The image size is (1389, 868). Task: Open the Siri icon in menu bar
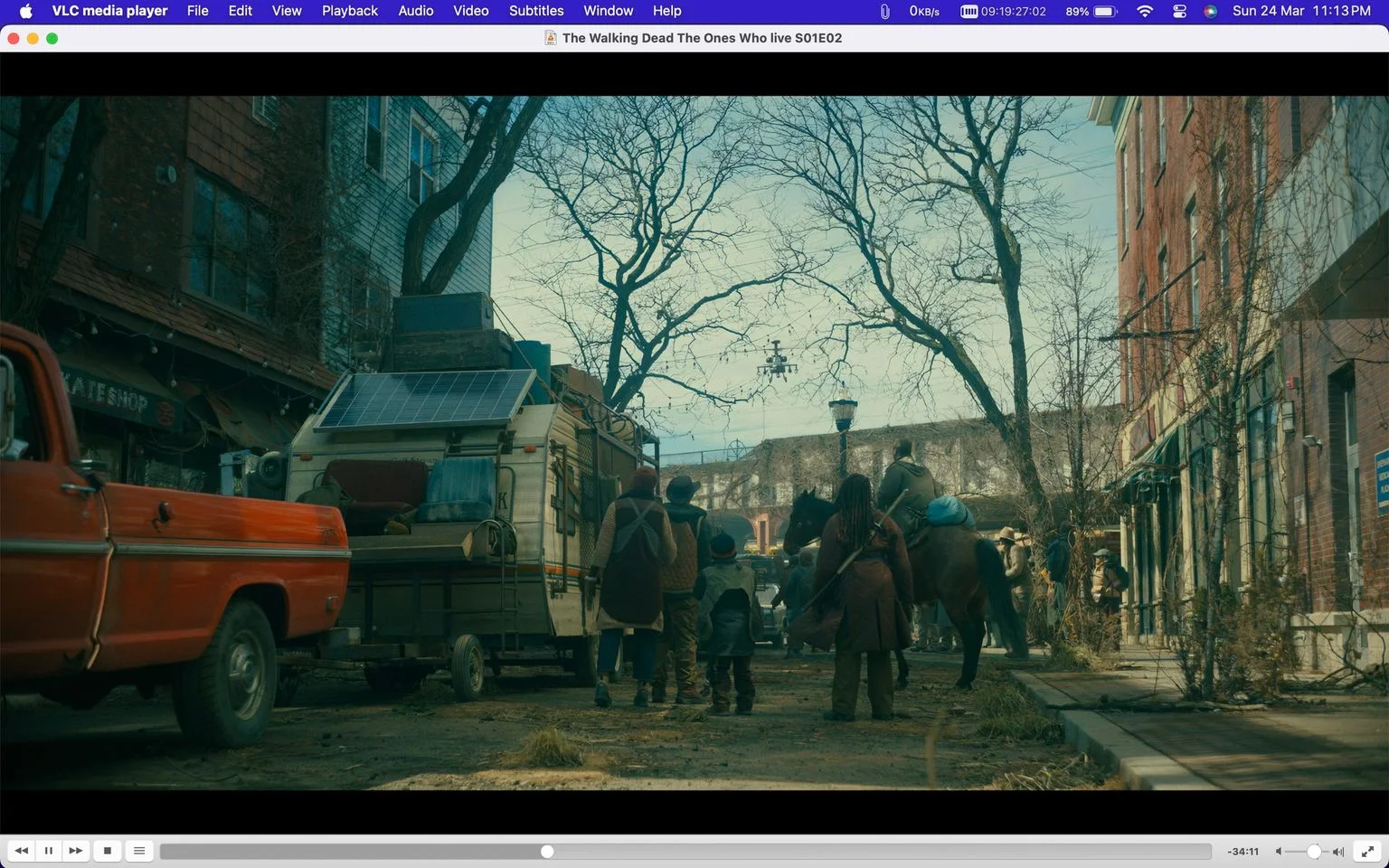click(1211, 11)
